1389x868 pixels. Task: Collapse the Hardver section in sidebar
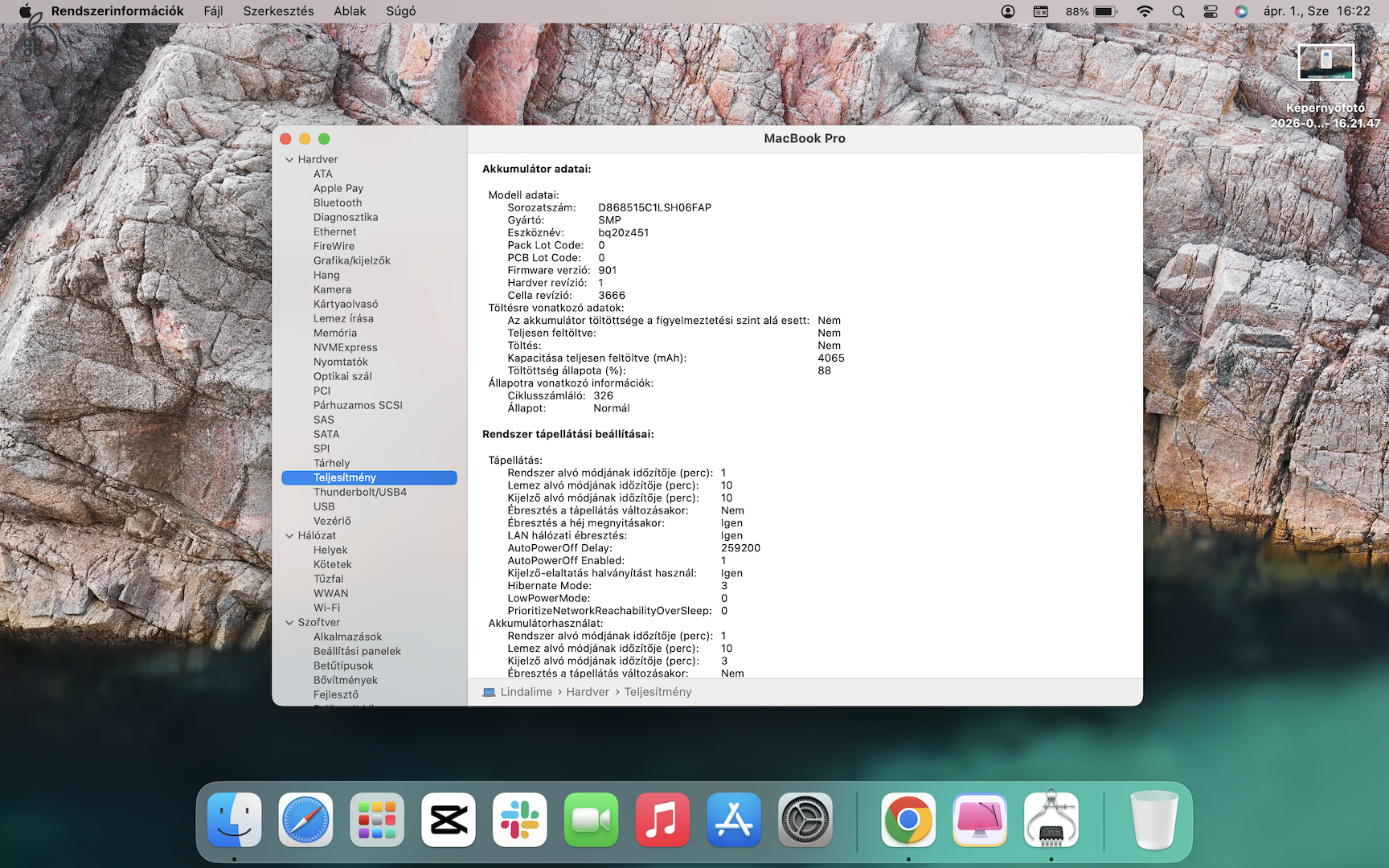289,159
